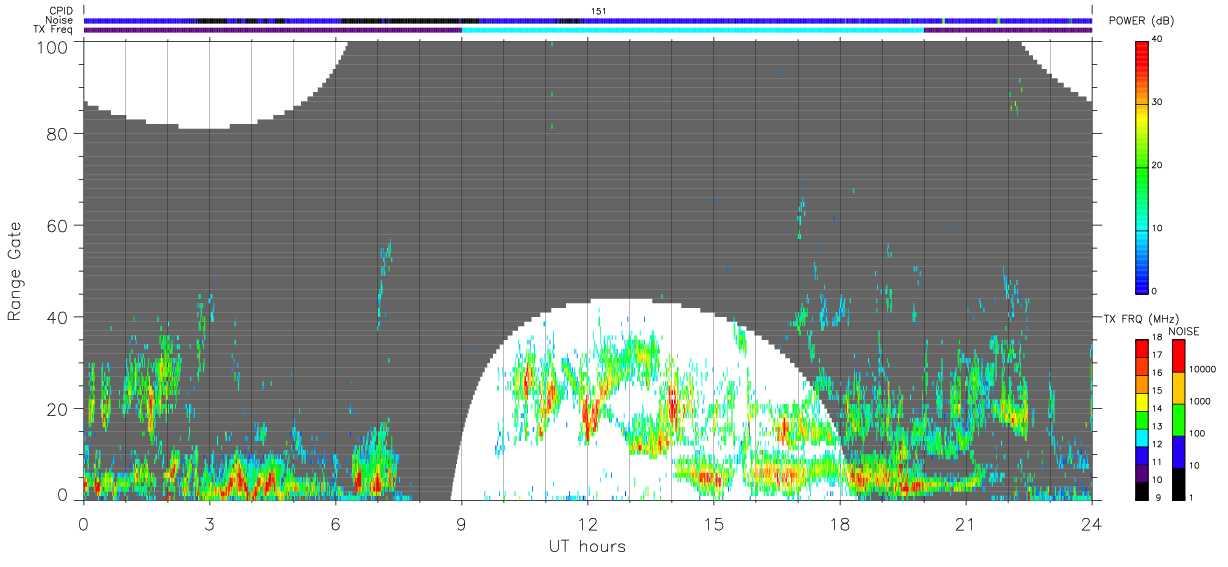This screenshot has height=567, width=1228.
Task: Click the purple swatch in the TX FRQ legend
Action: point(1142,474)
